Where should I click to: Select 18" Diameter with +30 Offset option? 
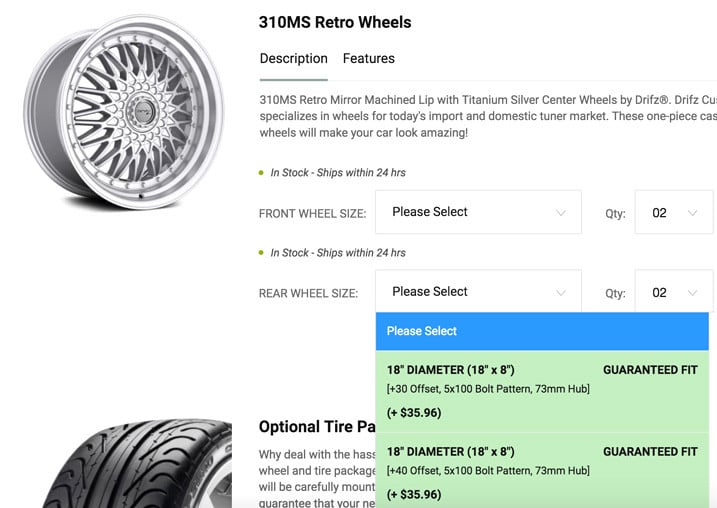(542, 391)
